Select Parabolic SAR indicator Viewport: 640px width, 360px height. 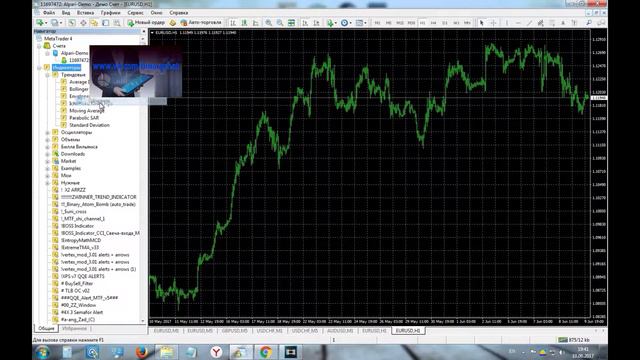(x=84, y=118)
